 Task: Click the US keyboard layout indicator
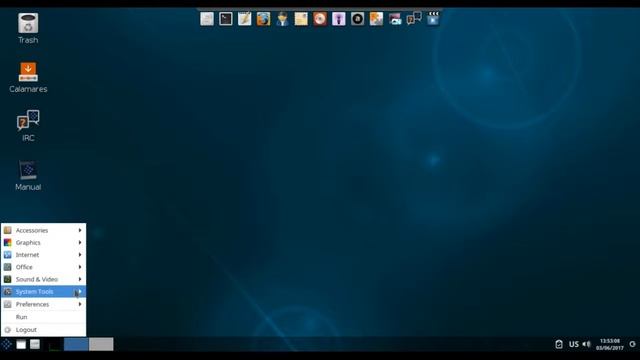[574, 344]
